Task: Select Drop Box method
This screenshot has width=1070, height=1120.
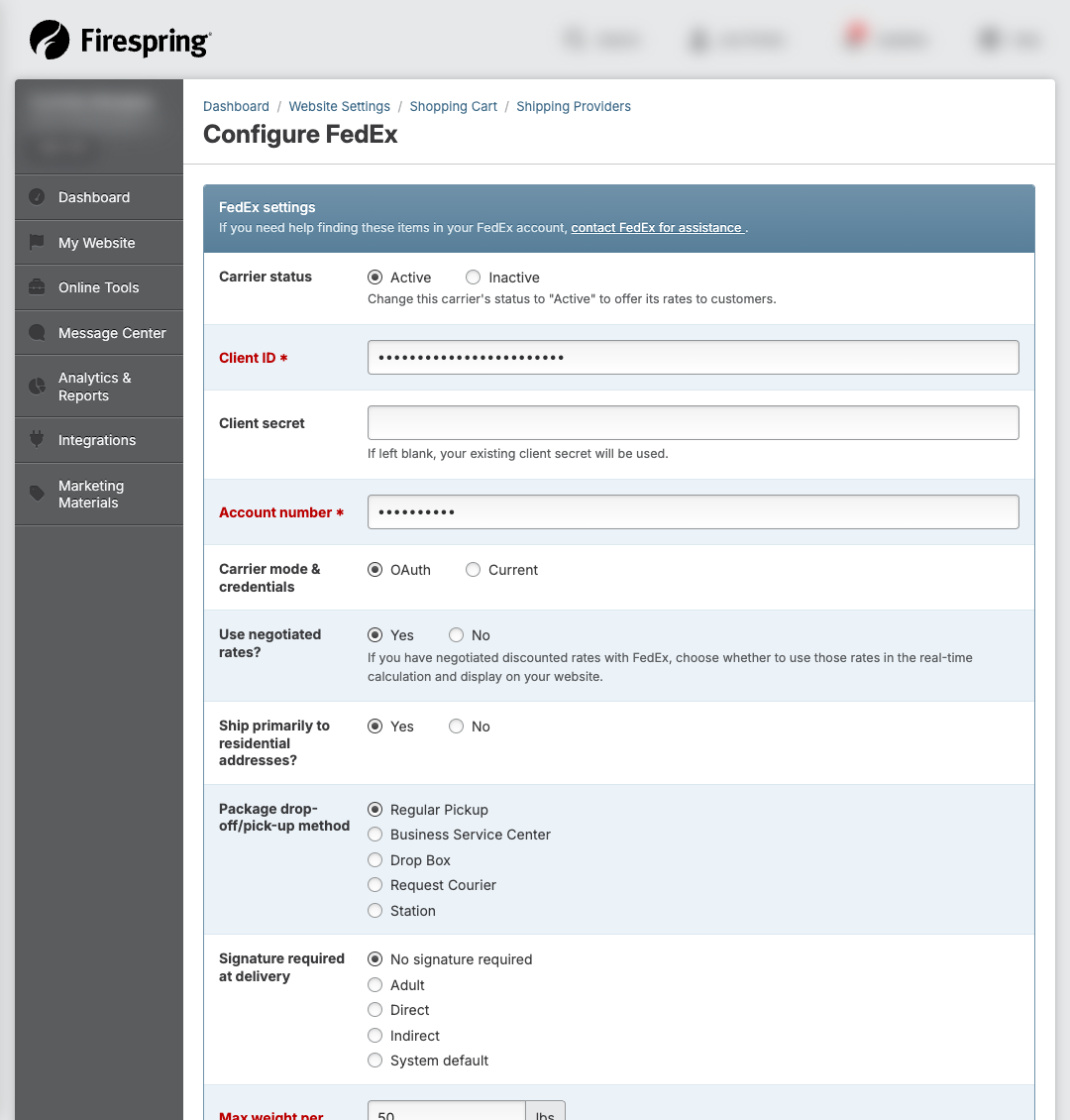Action: (x=374, y=860)
